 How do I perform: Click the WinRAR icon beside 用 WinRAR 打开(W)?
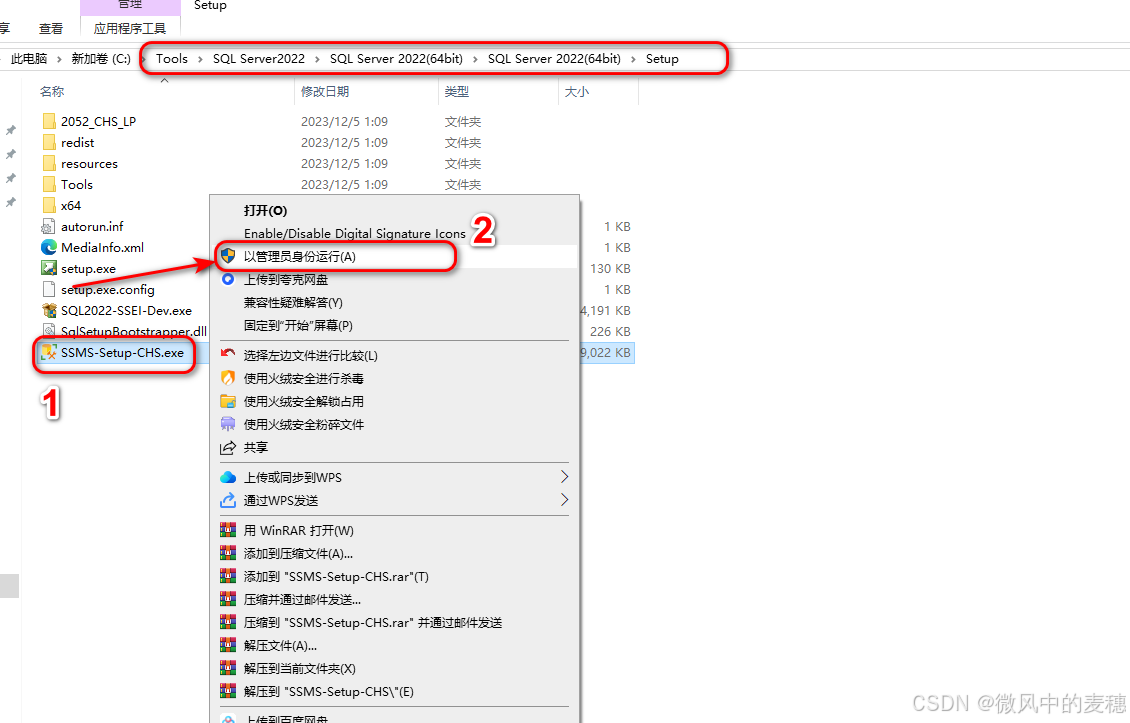tap(228, 530)
